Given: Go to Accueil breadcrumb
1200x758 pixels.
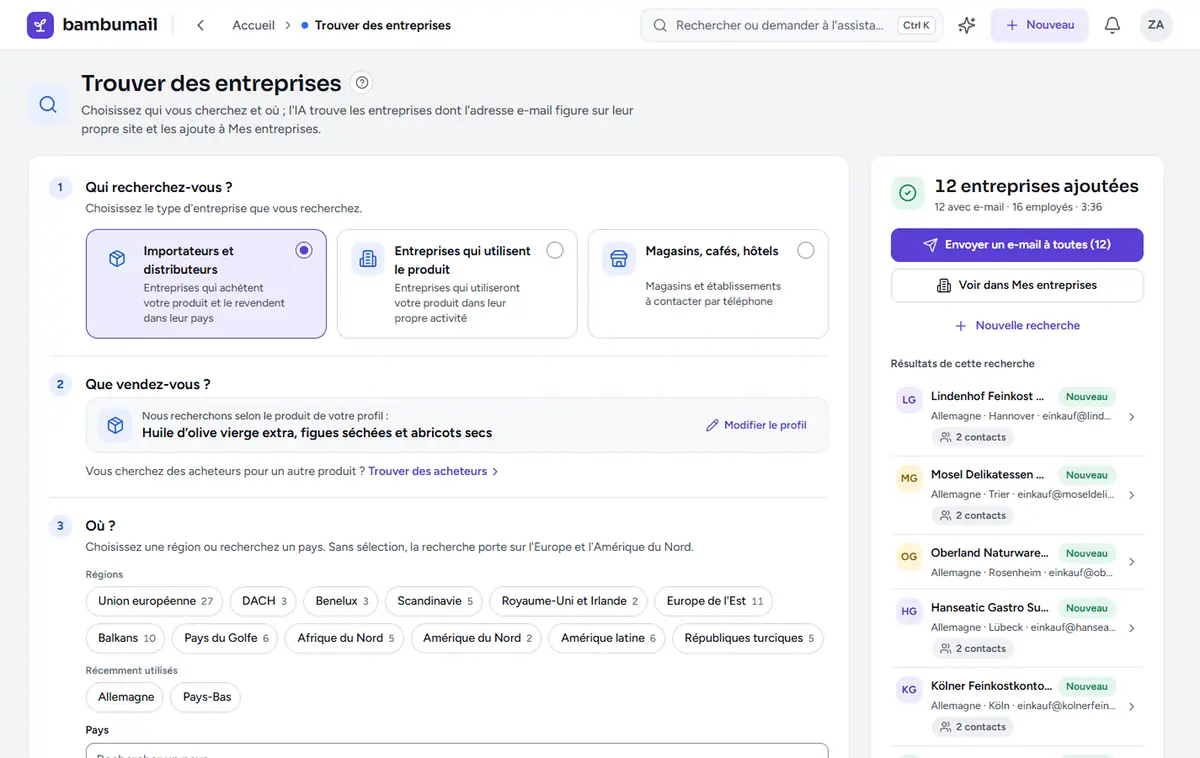Looking at the screenshot, I should click(253, 25).
